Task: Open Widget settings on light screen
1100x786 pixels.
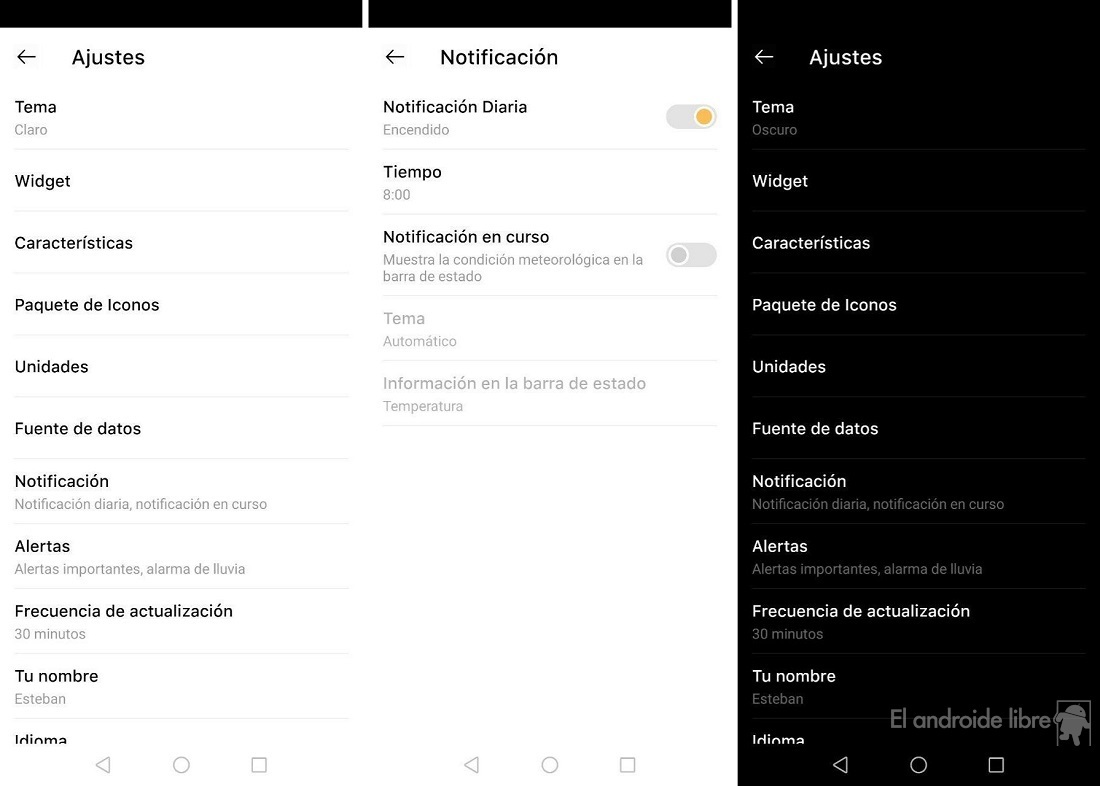Action: pos(182,181)
